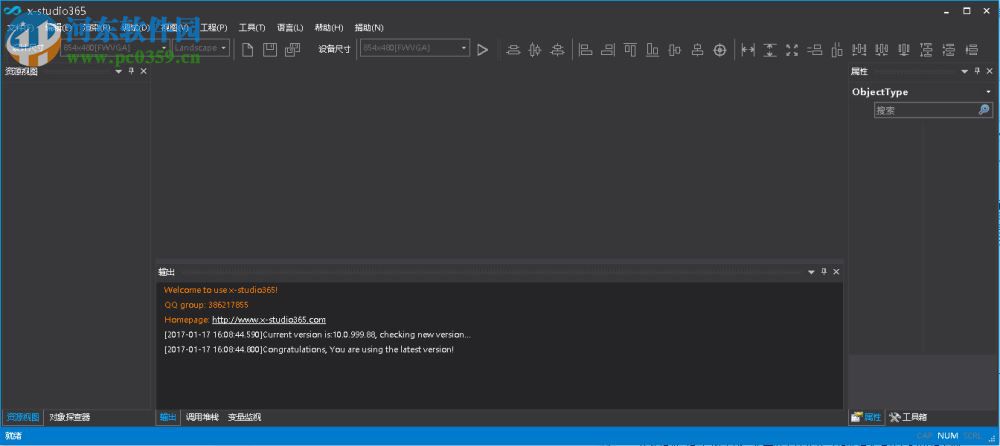Open the 工程(P) menu
Image resolution: width=1000 pixels, height=446 pixels.
[x=214, y=27]
